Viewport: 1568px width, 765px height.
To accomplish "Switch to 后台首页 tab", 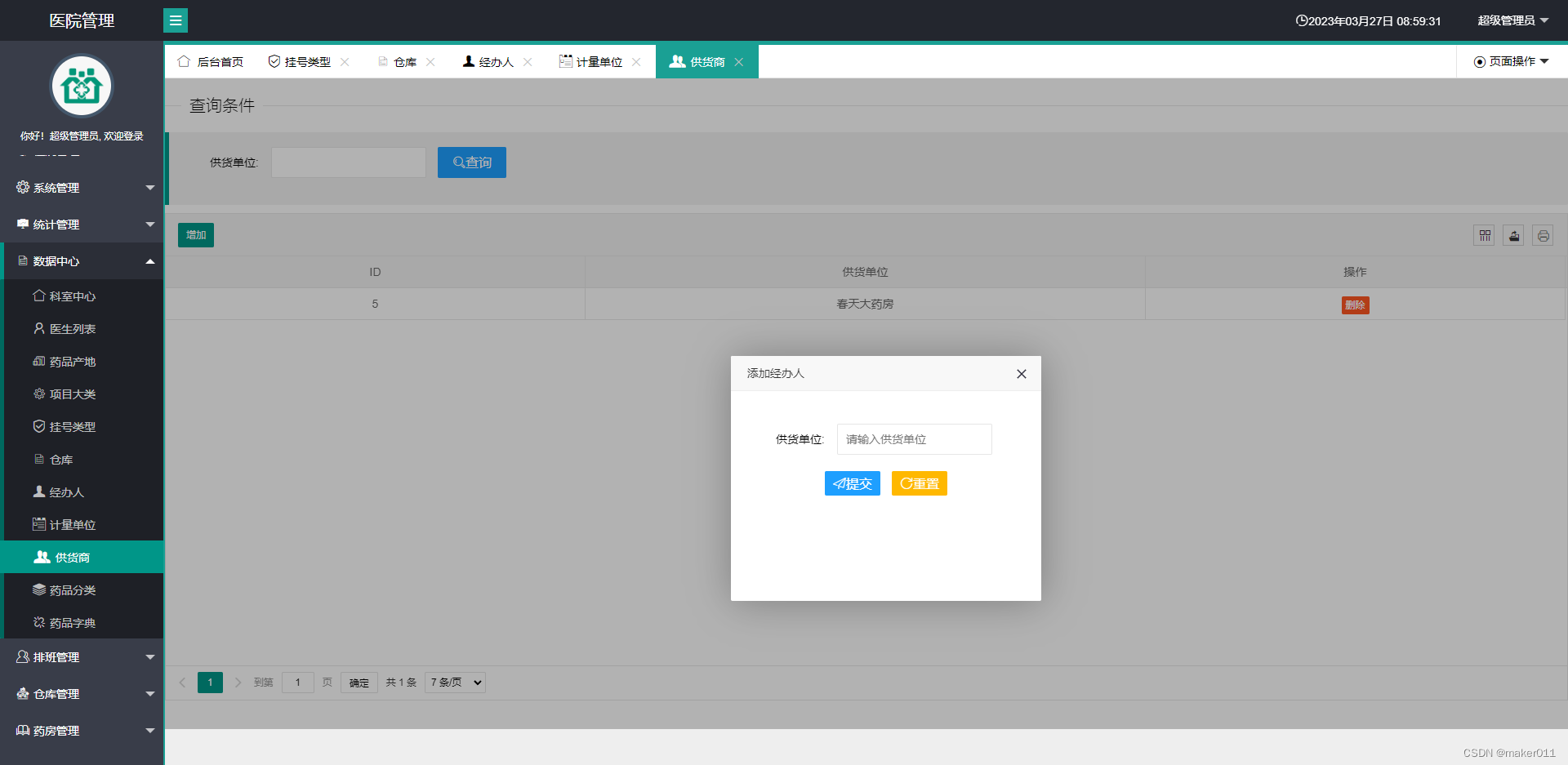I will (211, 62).
